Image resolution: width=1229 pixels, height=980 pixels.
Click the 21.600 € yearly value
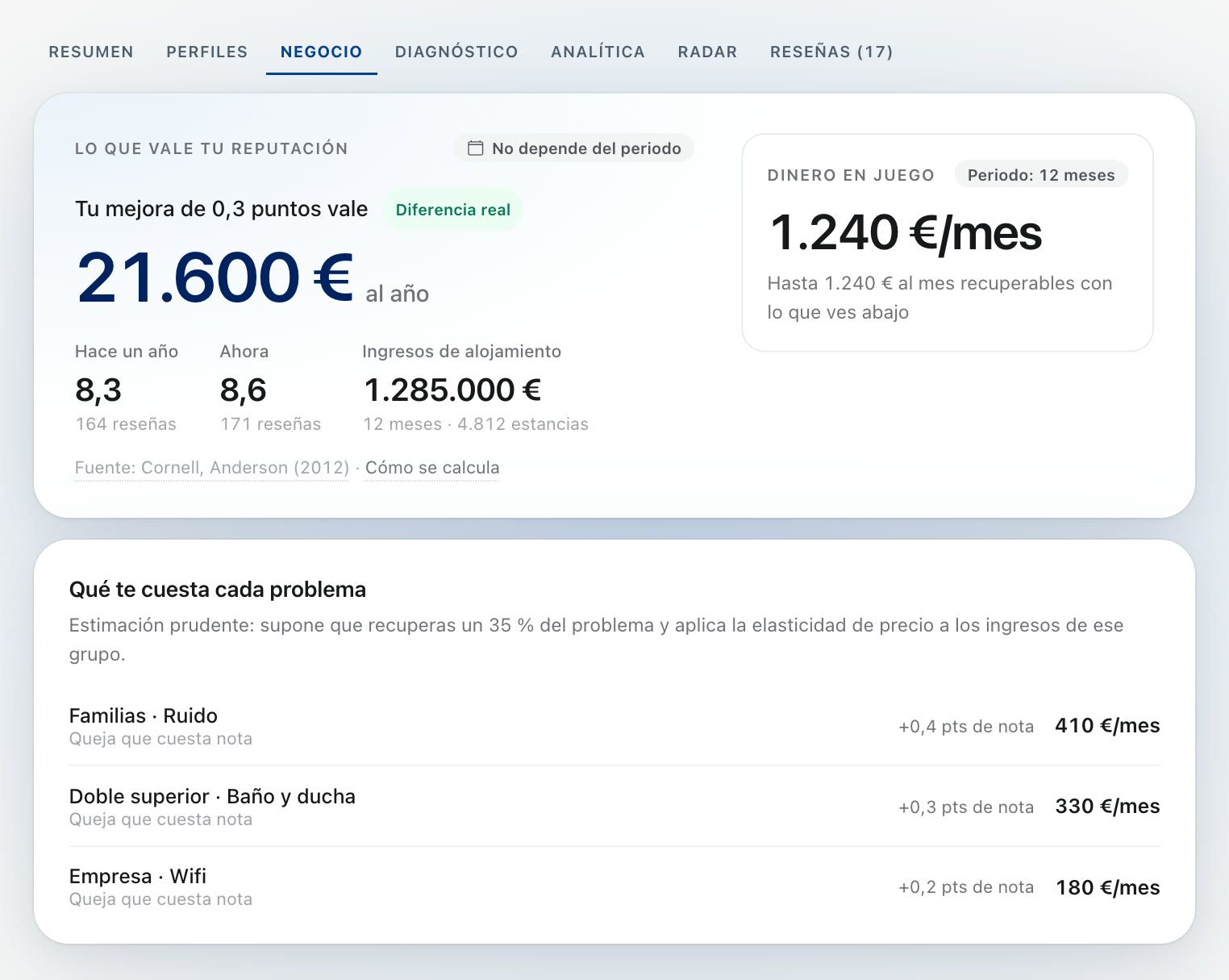click(x=215, y=277)
